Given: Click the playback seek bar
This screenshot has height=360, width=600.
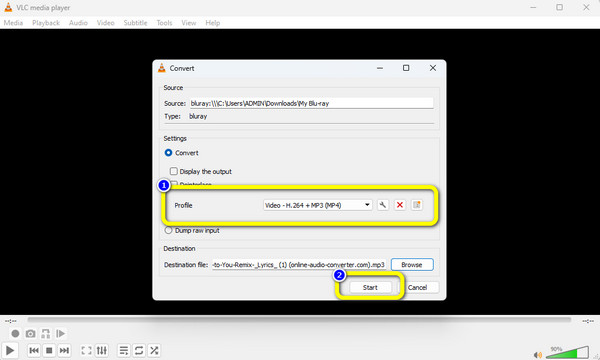Looking at the screenshot, I should (x=299, y=320).
